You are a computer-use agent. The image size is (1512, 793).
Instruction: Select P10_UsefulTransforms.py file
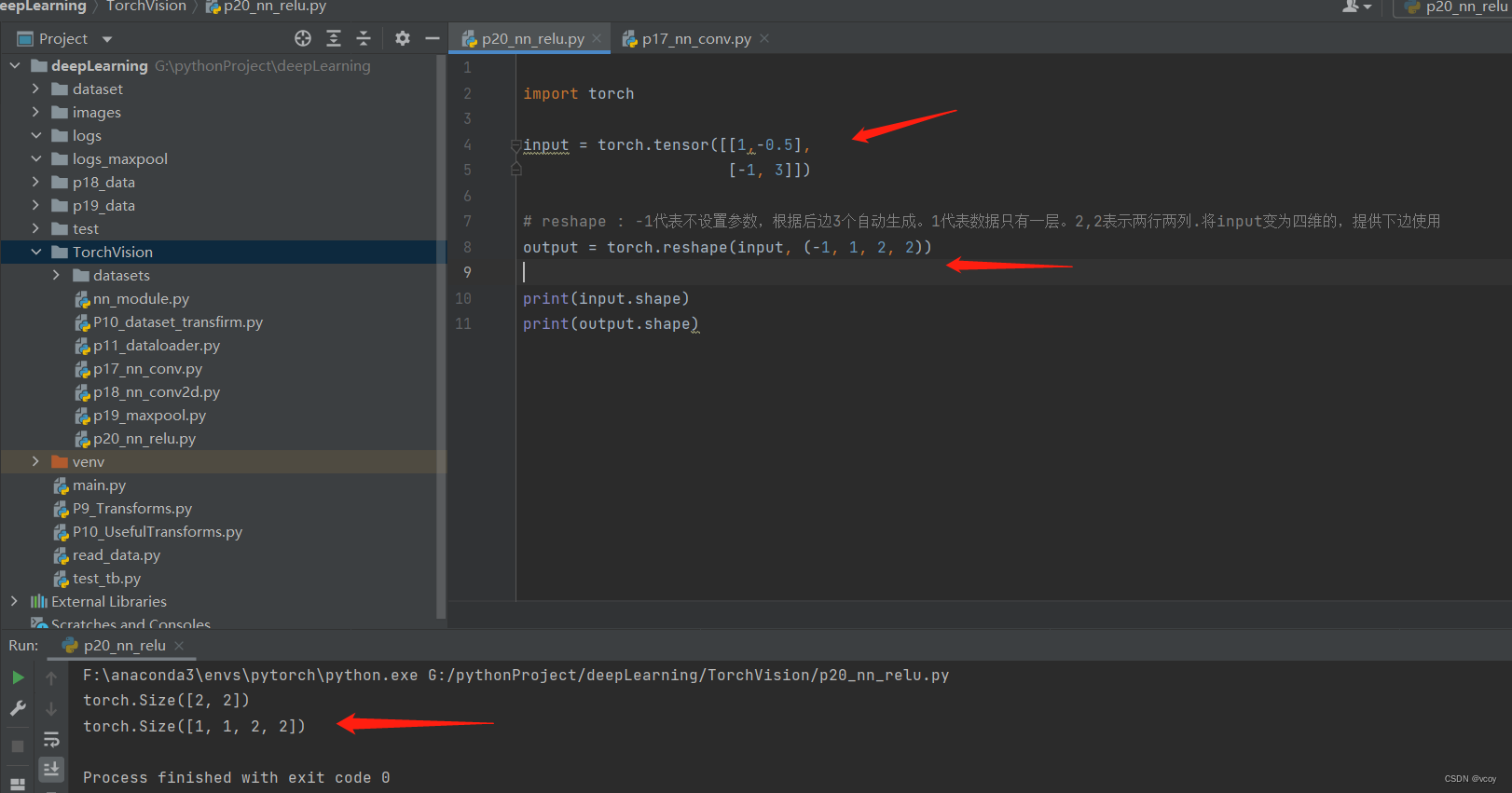pos(157,531)
